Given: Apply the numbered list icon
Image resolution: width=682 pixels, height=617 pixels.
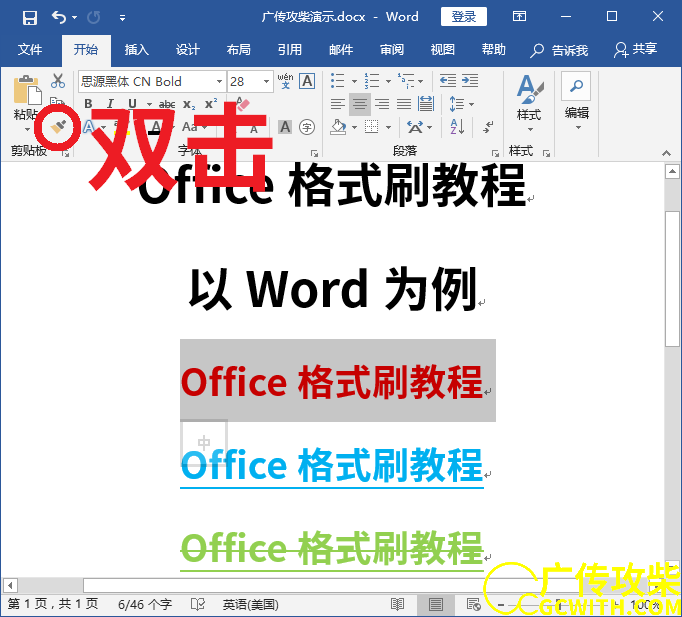Looking at the screenshot, I should coord(371,81).
